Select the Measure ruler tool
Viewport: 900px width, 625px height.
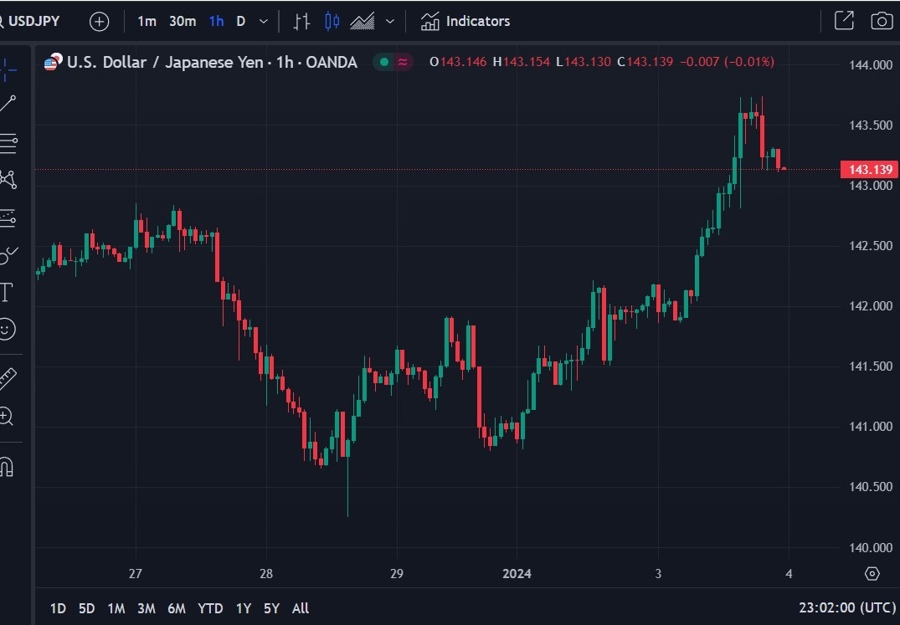10,378
